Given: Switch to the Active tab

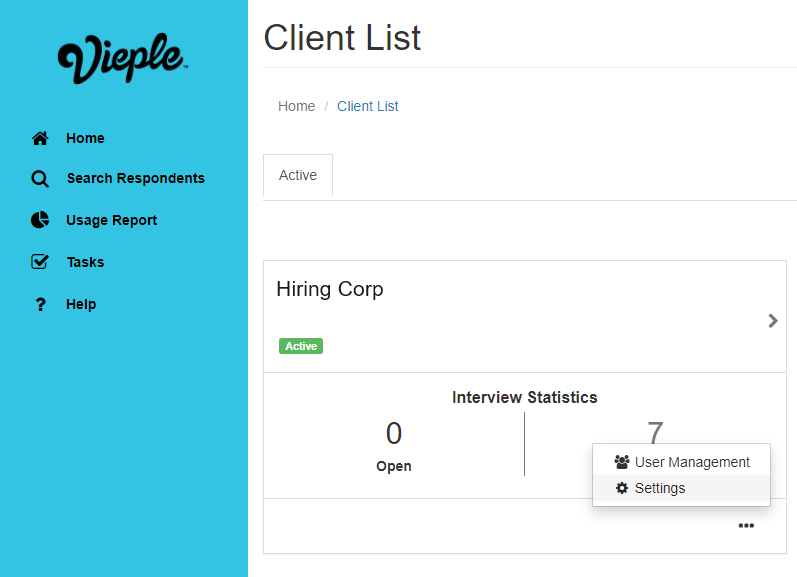Looking at the screenshot, I should (x=298, y=175).
